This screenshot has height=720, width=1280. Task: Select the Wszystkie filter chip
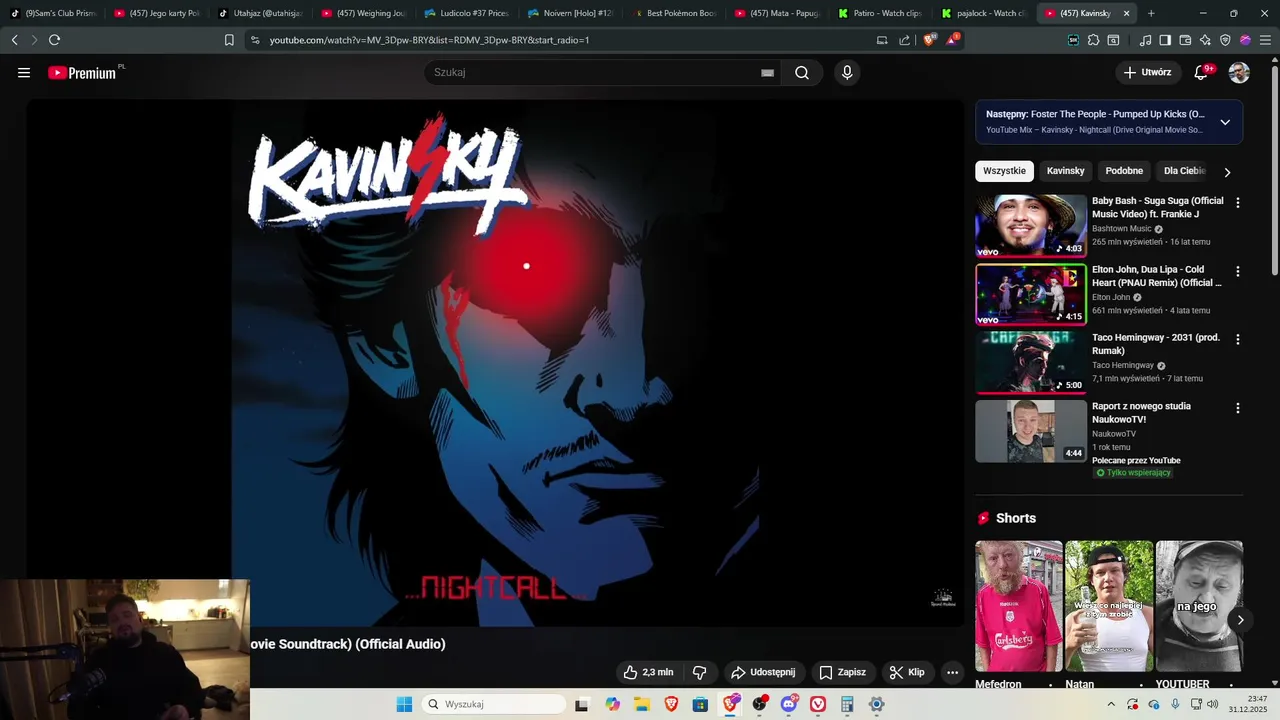point(1004,171)
